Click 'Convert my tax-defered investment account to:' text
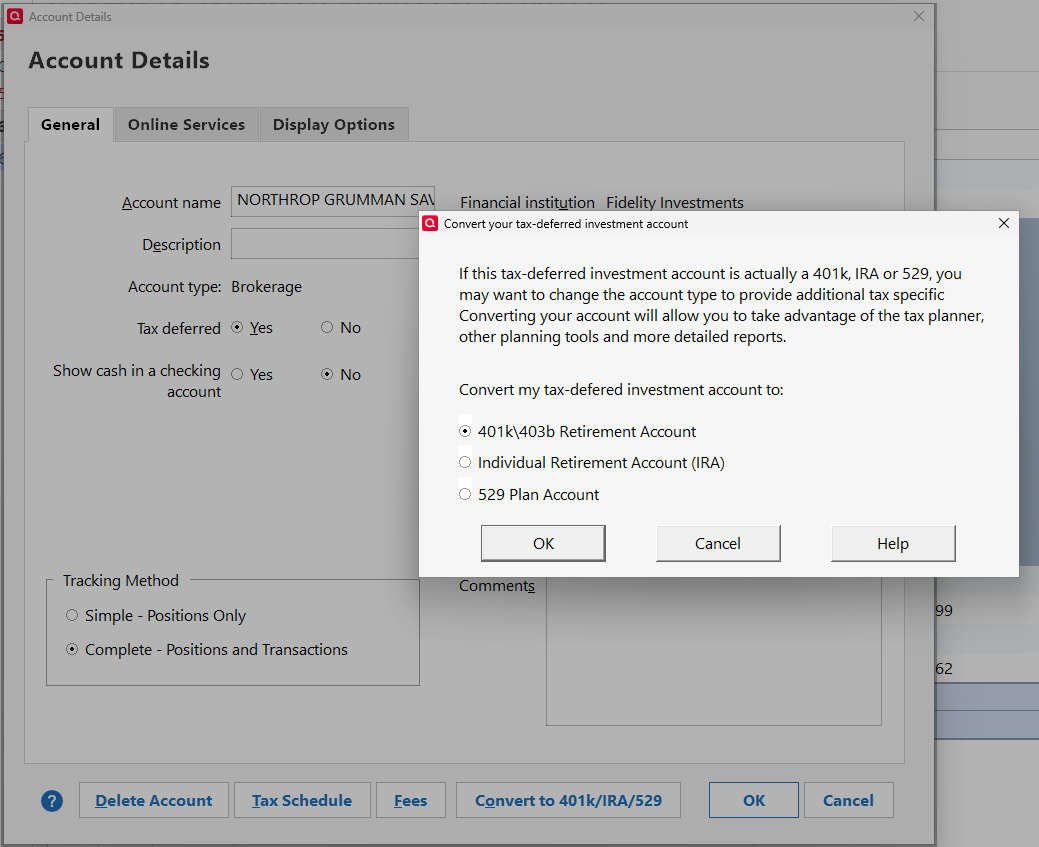Screen dimensions: 1039x847 (x=621, y=390)
